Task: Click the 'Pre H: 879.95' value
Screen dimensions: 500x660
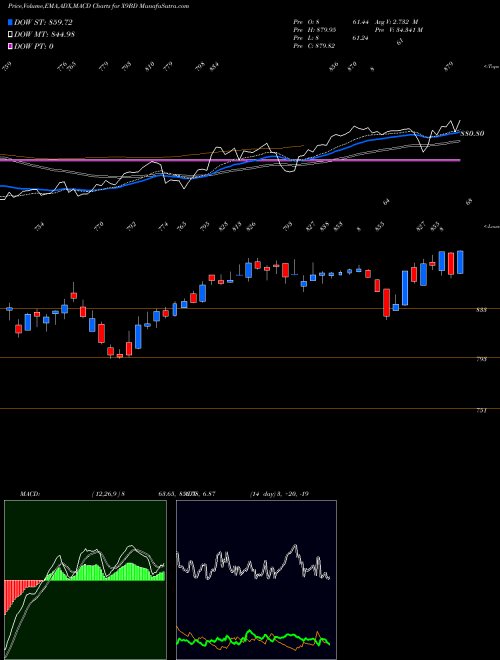Action: click(314, 30)
